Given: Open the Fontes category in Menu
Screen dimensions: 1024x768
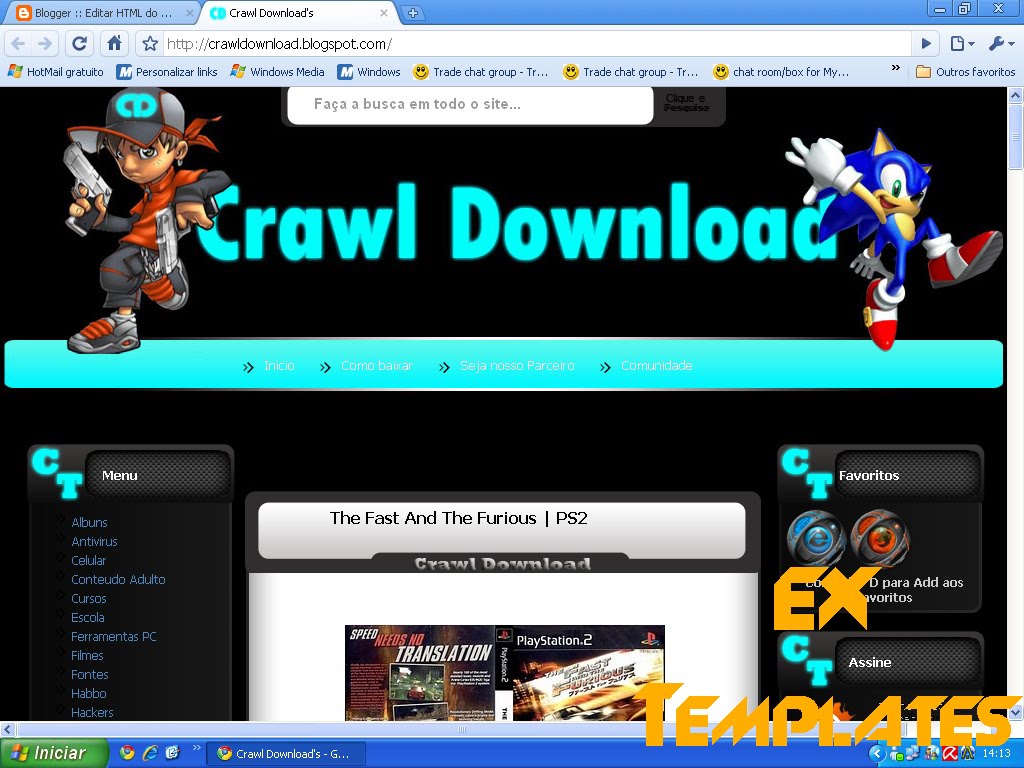Looking at the screenshot, I should click(89, 674).
